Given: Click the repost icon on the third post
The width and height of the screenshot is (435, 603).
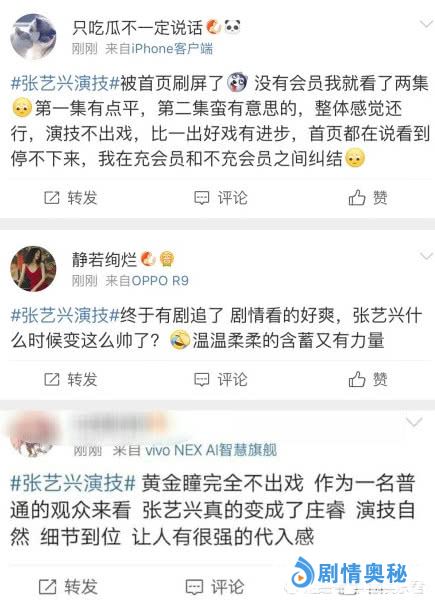Looking at the screenshot, I should pos(48,586).
